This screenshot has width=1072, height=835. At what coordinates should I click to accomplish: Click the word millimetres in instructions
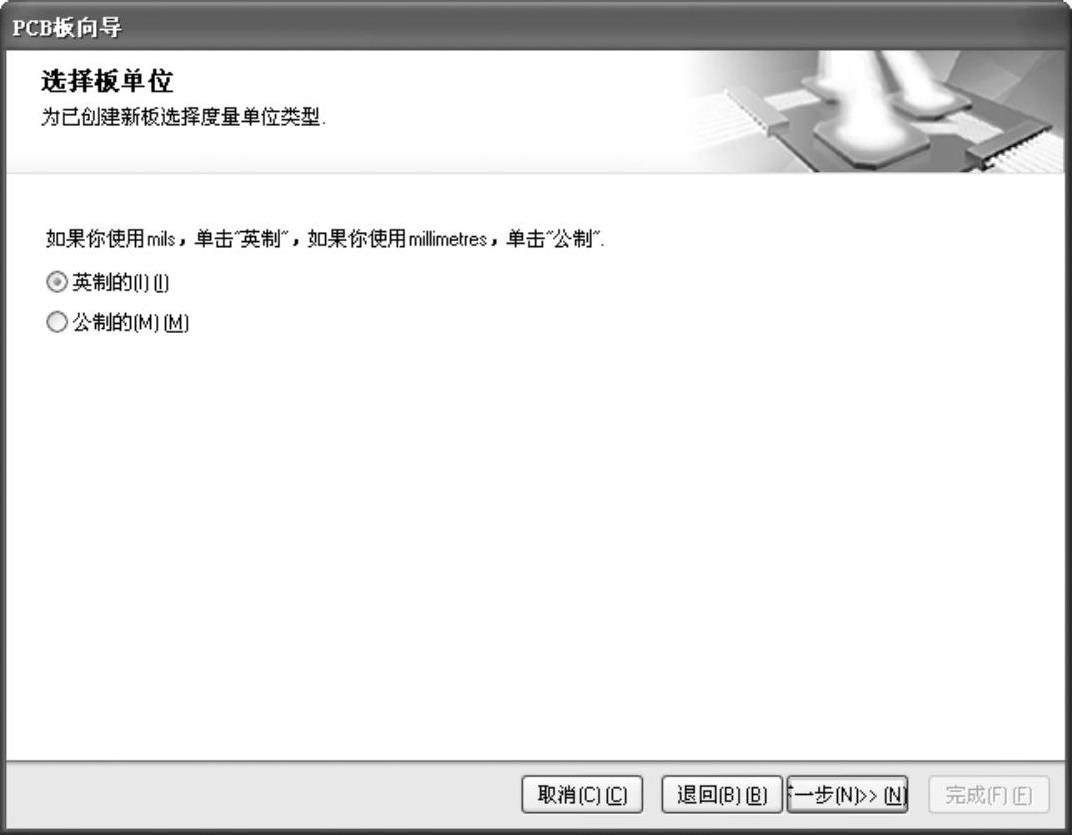click(448, 239)
